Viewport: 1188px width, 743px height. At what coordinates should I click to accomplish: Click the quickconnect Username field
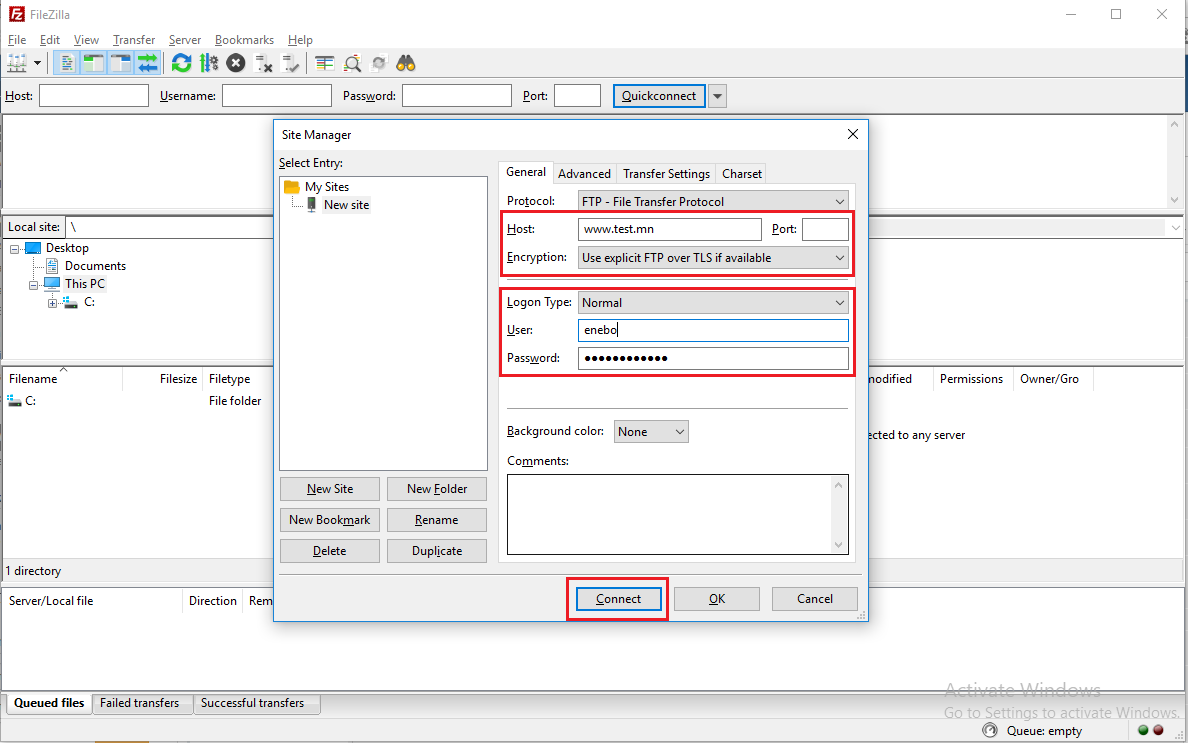[x=277, y=95]
